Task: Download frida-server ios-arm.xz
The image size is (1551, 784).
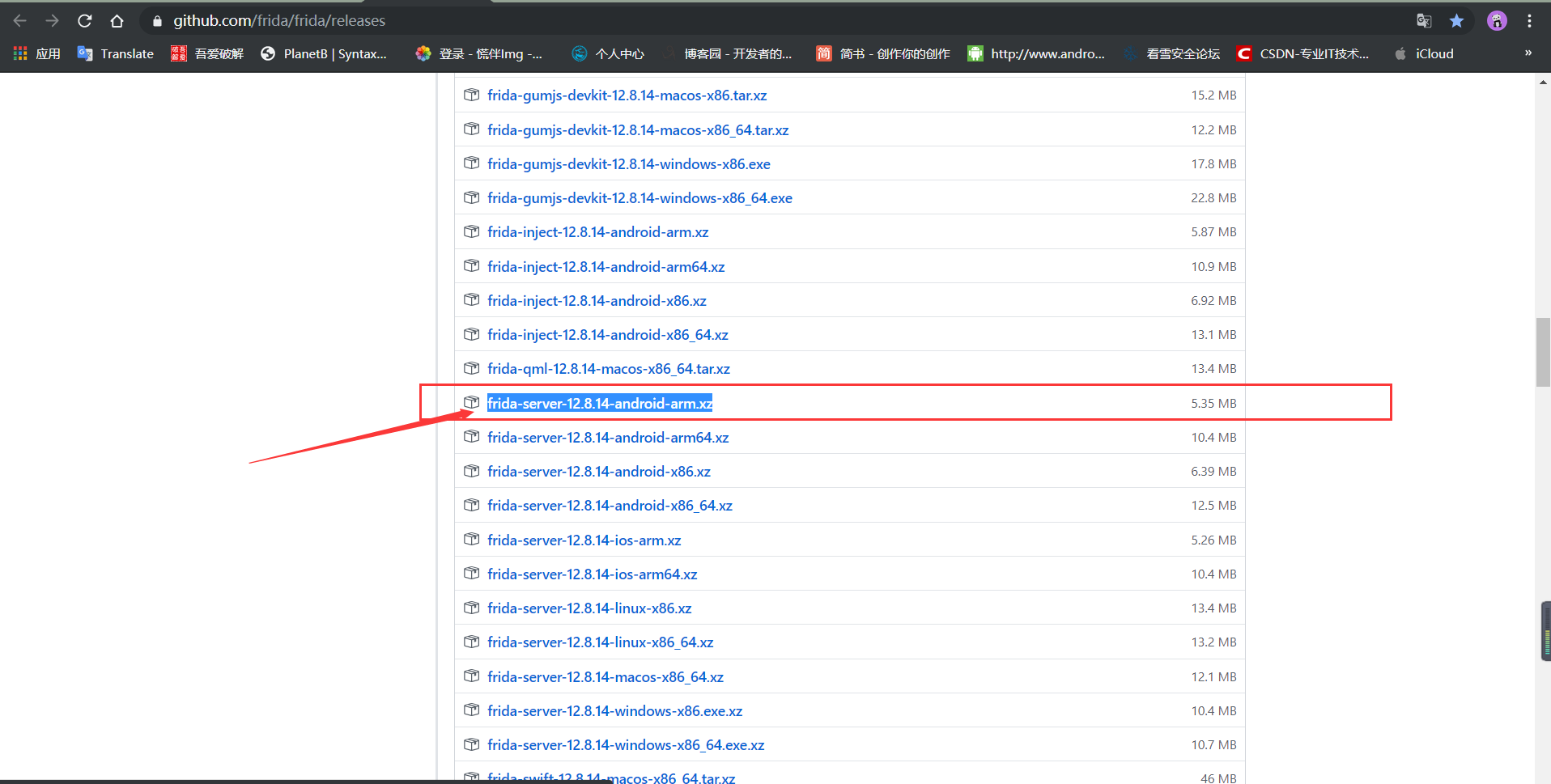Action: tap(584, 540)
